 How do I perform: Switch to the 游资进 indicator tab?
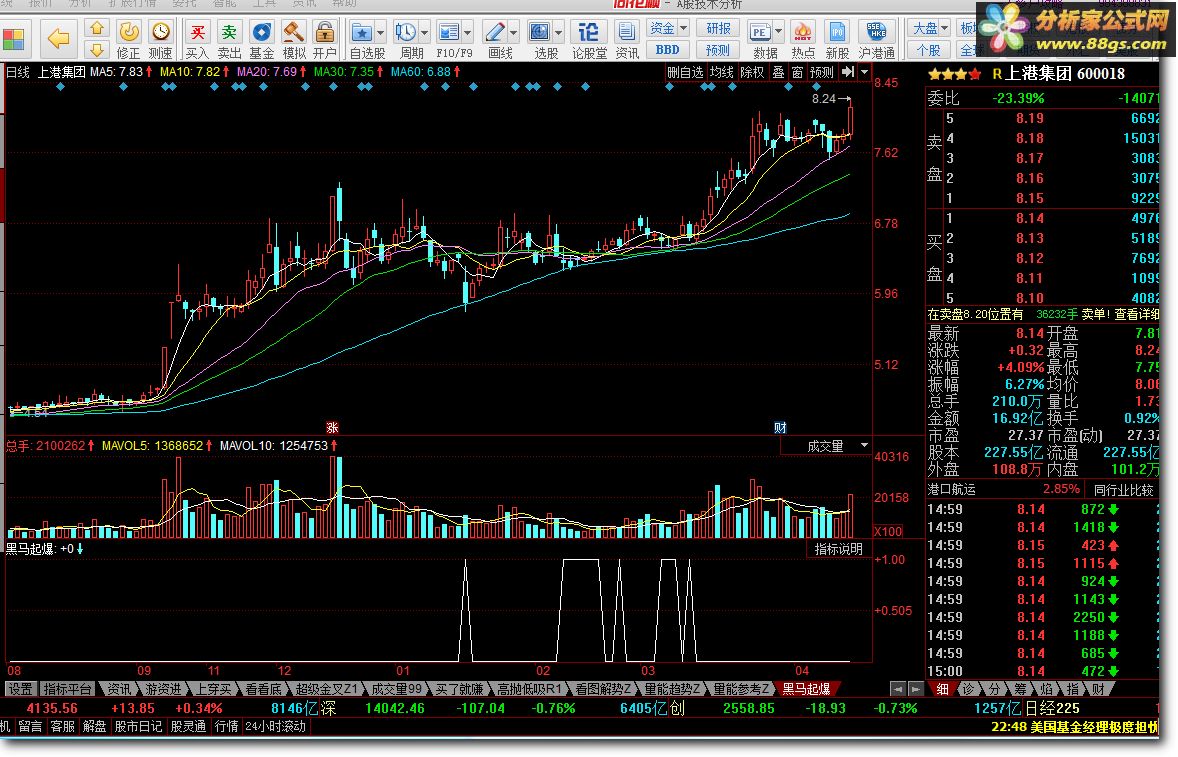pos(163,689)
